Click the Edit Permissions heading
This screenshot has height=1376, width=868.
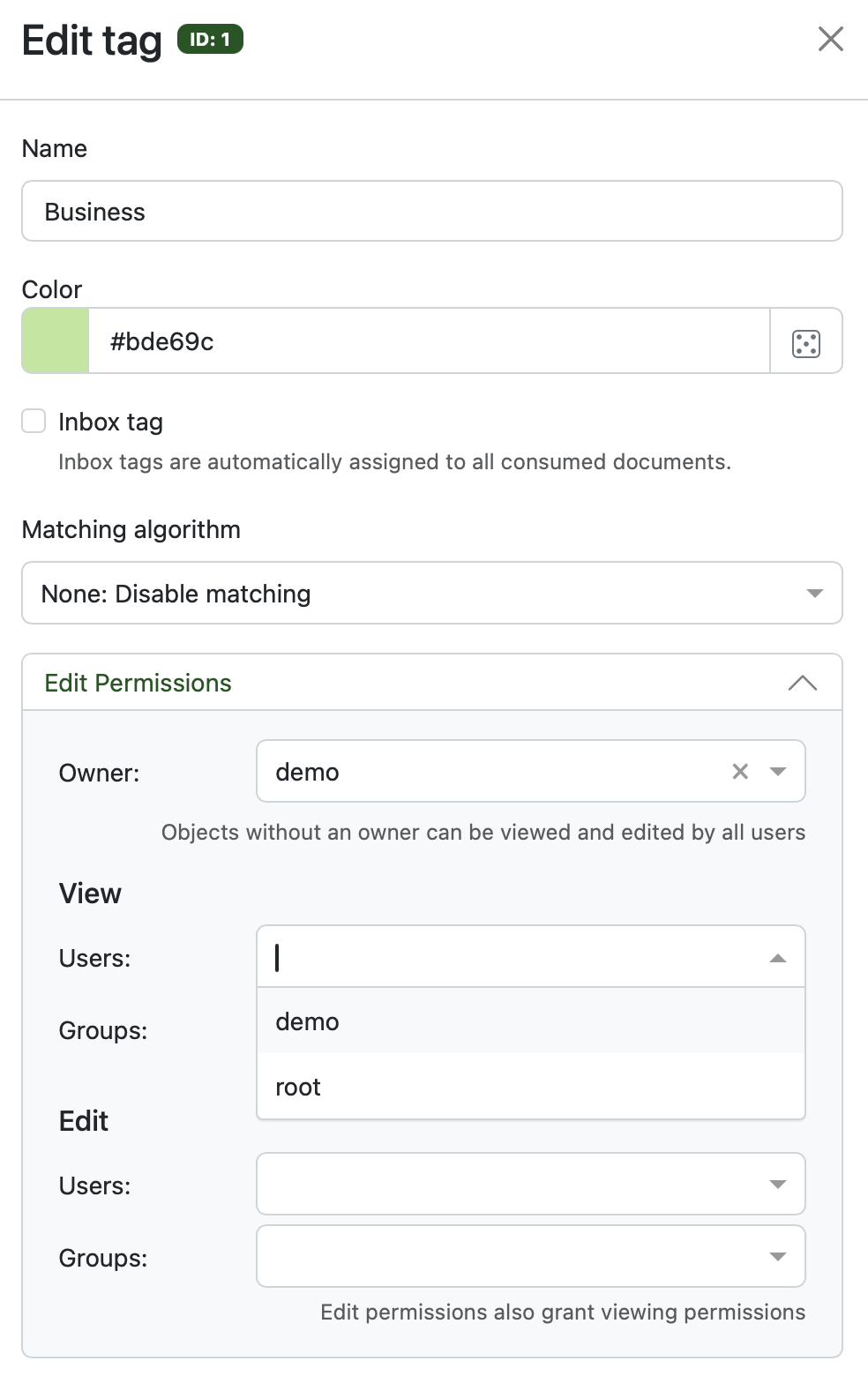click(138, 683)
